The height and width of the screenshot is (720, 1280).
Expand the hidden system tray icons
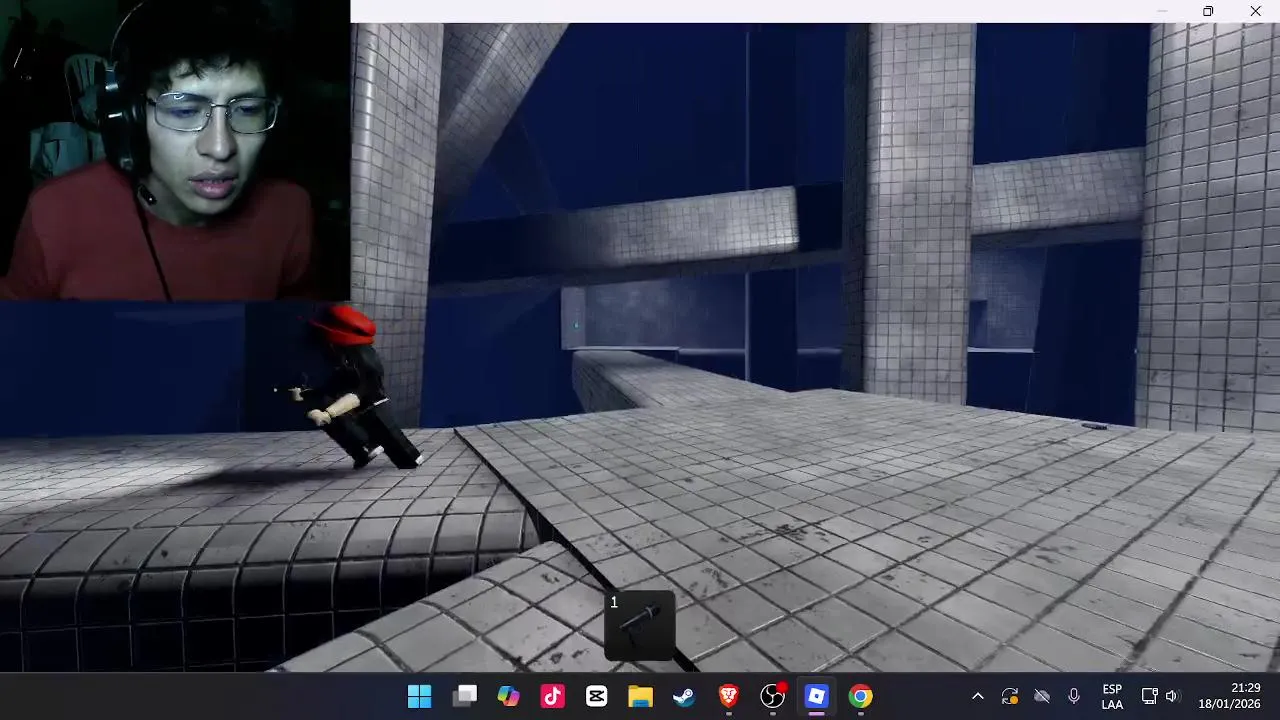click(978, 696)
